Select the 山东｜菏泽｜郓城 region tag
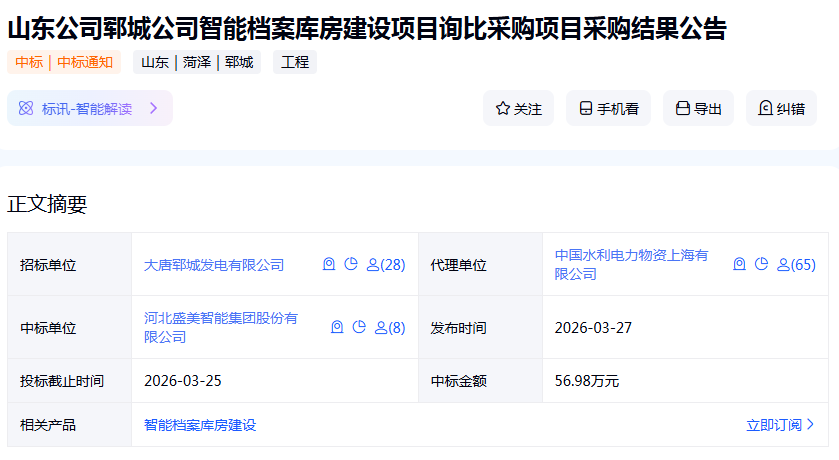The image size is (839, 460). (x=197, y=62)
